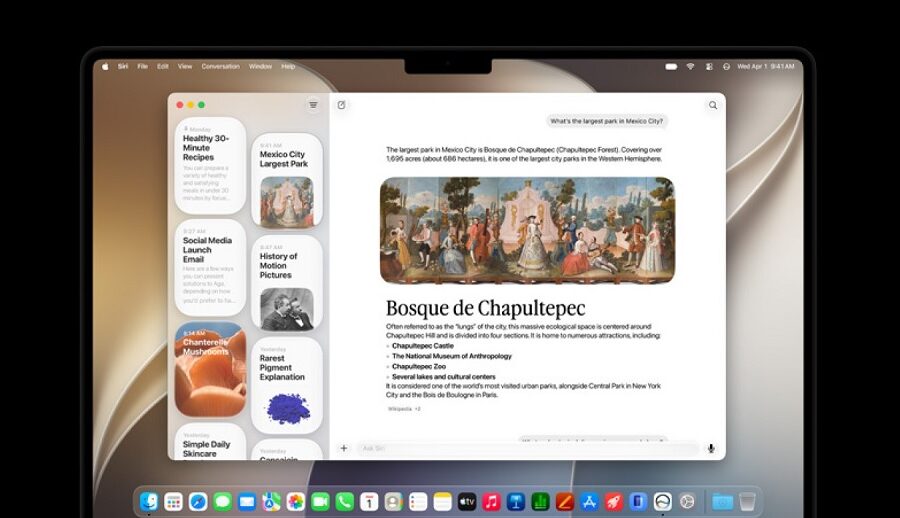Open the File menu

(142, 67)
